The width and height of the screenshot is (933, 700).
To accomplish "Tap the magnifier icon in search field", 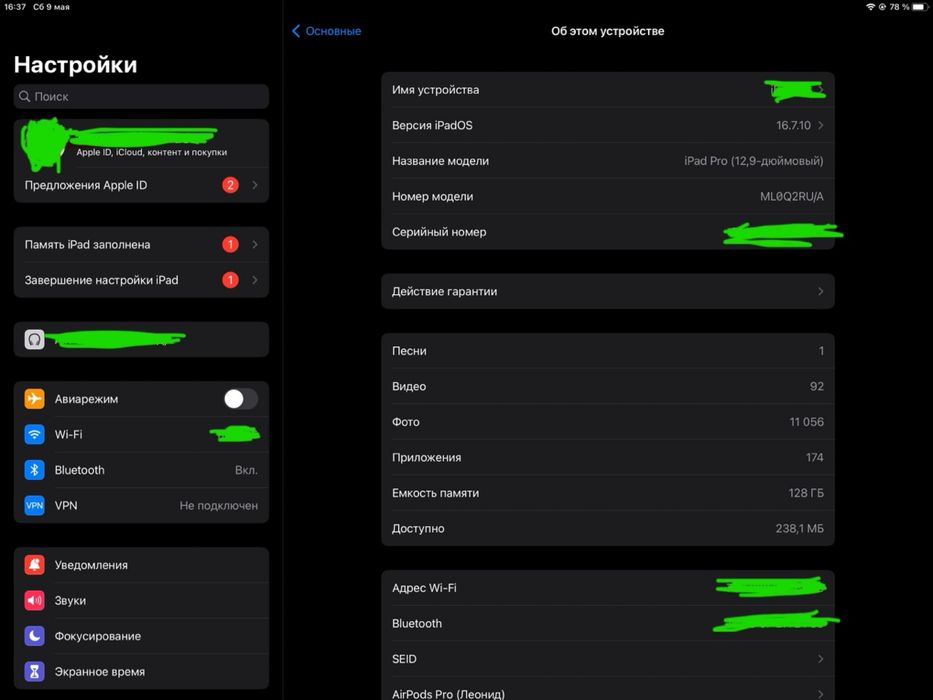I will click(24, 96).
